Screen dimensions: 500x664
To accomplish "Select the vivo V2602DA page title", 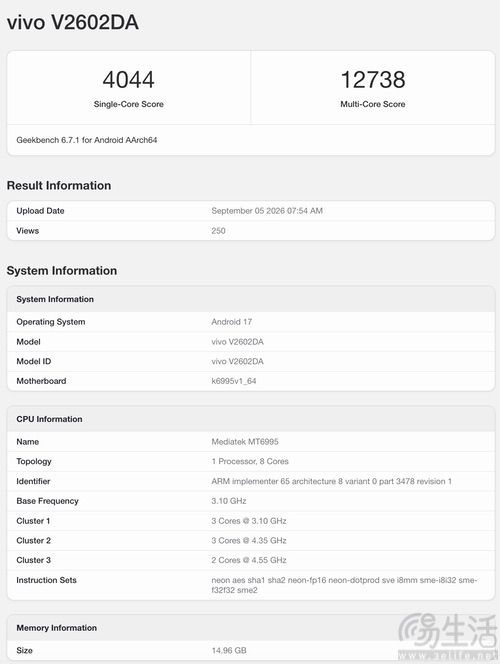I will [73, 22].
